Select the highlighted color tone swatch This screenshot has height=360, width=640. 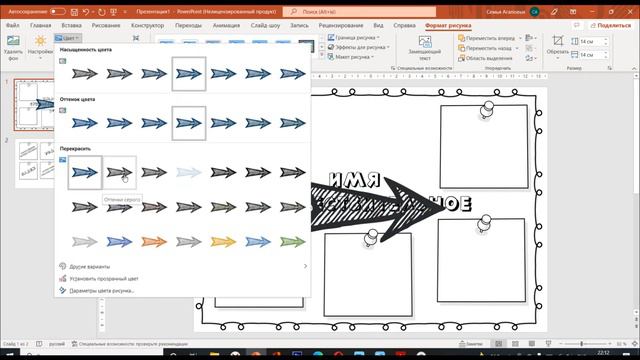point(189,123)
